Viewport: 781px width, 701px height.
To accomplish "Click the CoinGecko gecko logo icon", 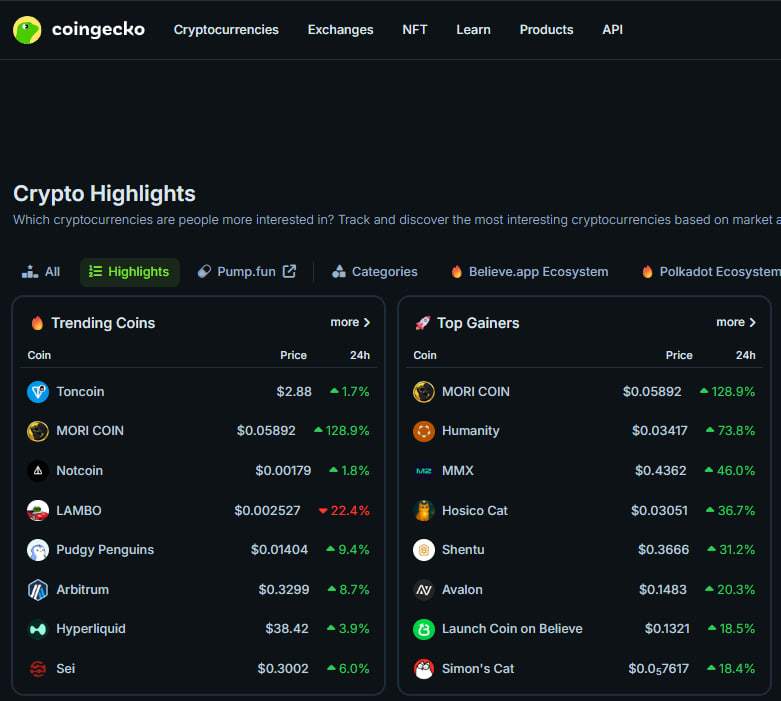I will [x=27, y=30].
